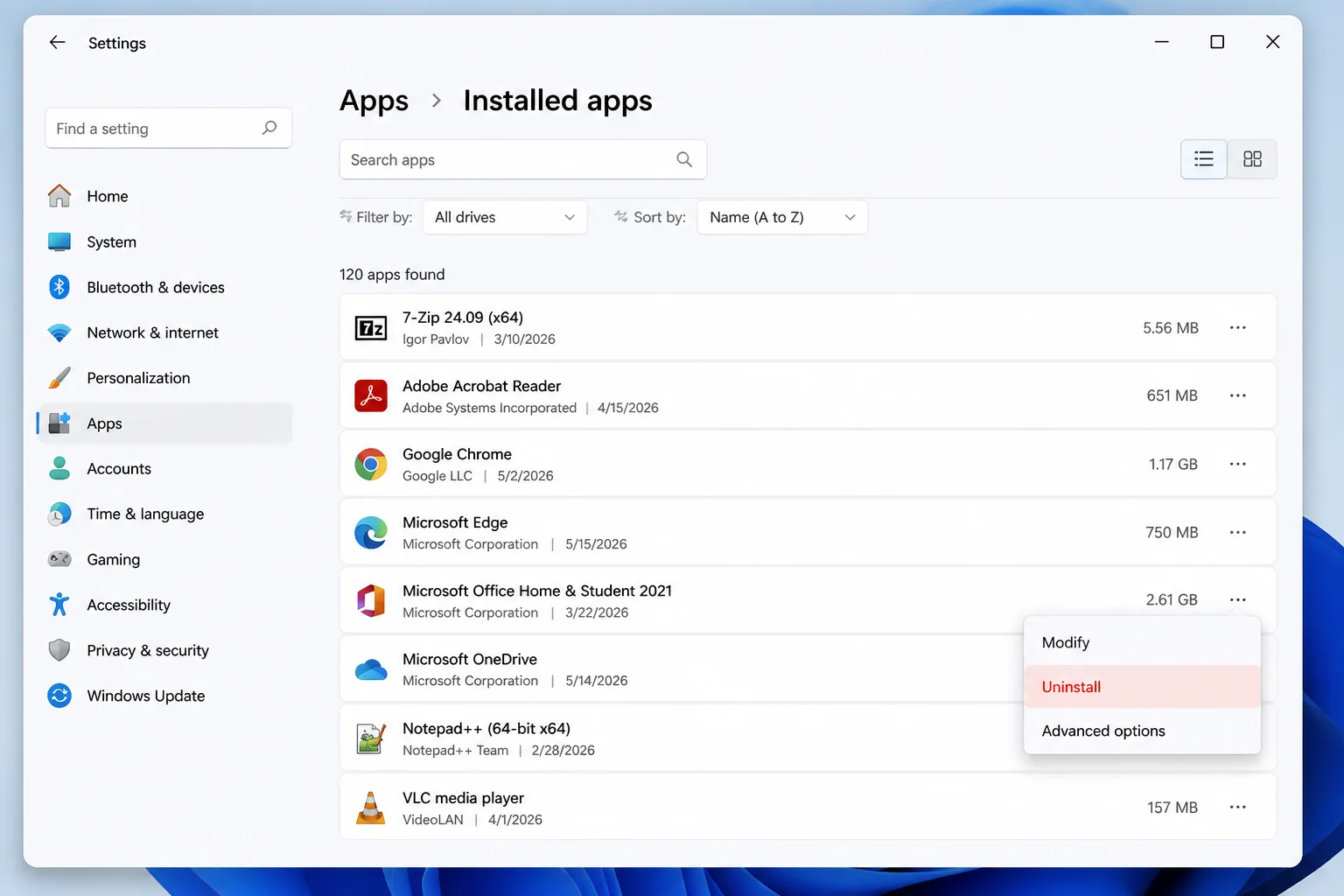The image size is (1344, 896).
Task: Click the 651 MB size value
Action: click(1172, 395)
